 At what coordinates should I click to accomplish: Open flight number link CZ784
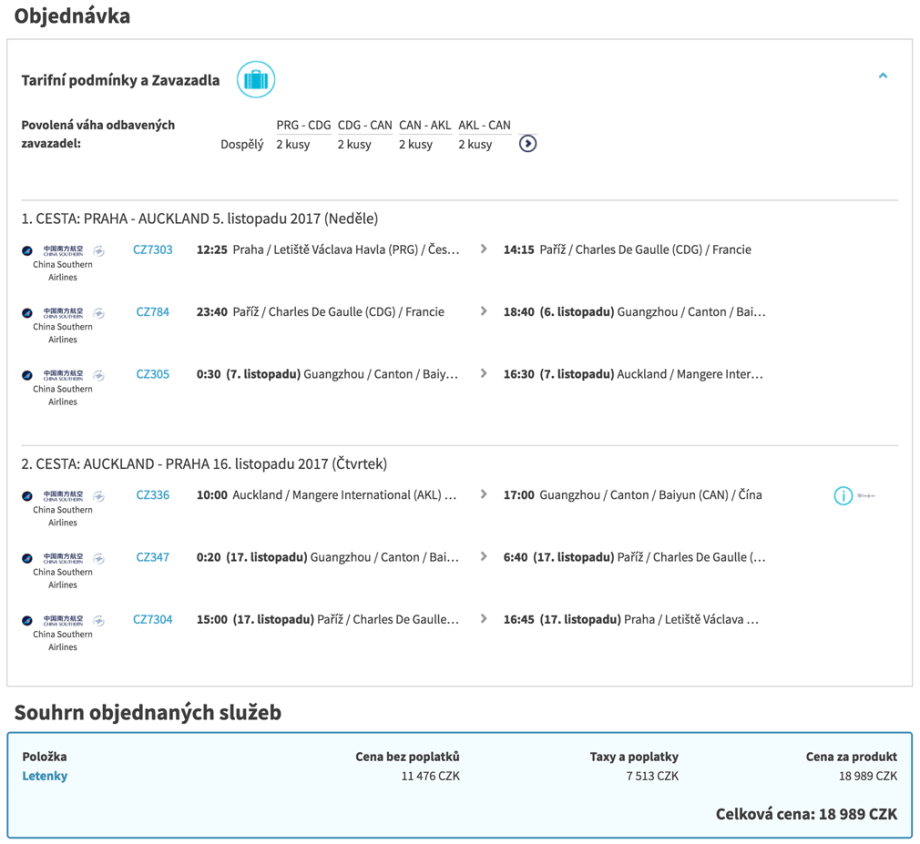pos(153,312)
